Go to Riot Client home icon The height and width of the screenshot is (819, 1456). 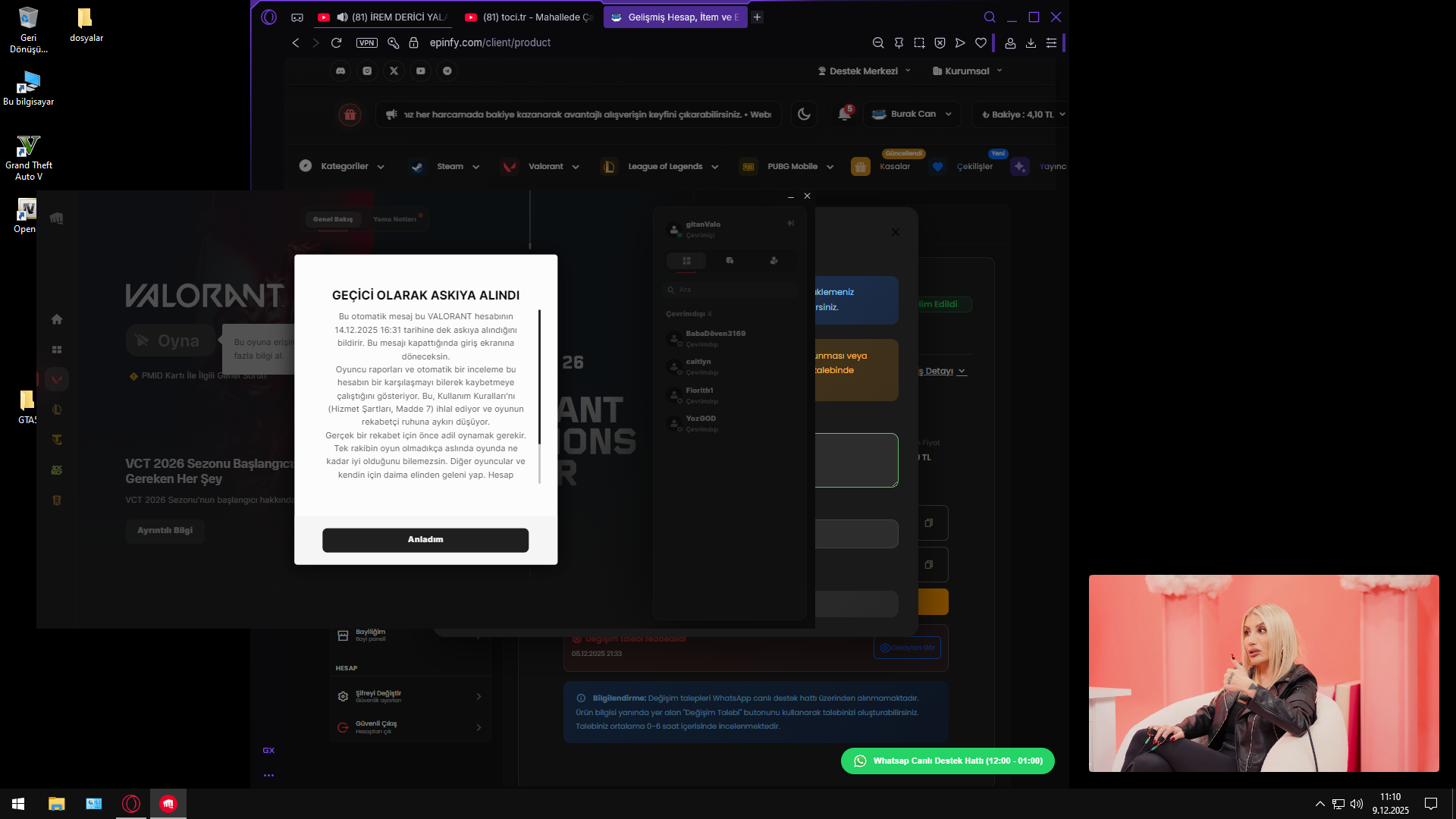[x=57, y=319]
